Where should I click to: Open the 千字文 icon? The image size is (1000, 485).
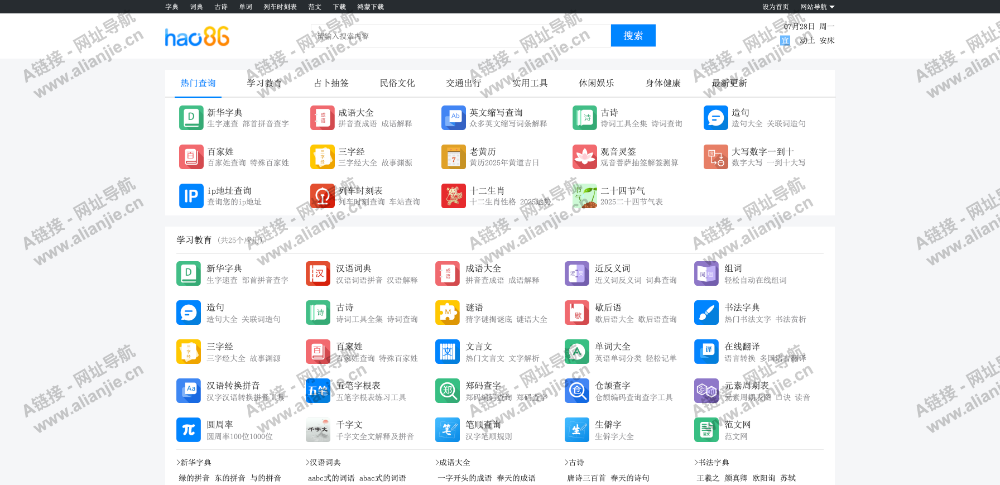tap(318, 430)
